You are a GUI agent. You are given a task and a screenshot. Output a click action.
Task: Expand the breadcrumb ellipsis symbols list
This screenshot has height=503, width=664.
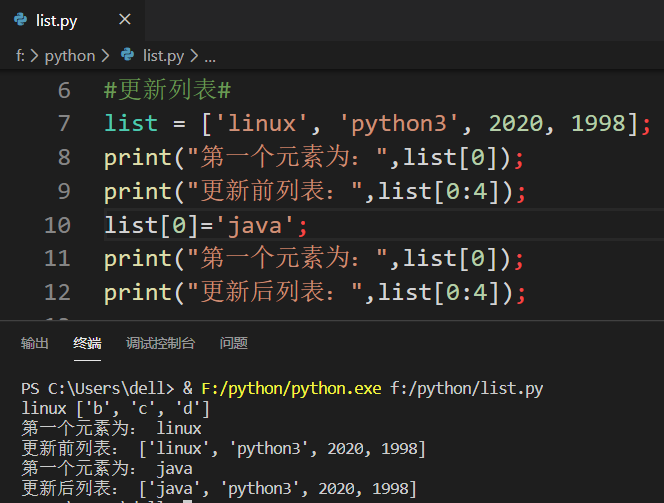pyautogui.click(x=210, y=57)
